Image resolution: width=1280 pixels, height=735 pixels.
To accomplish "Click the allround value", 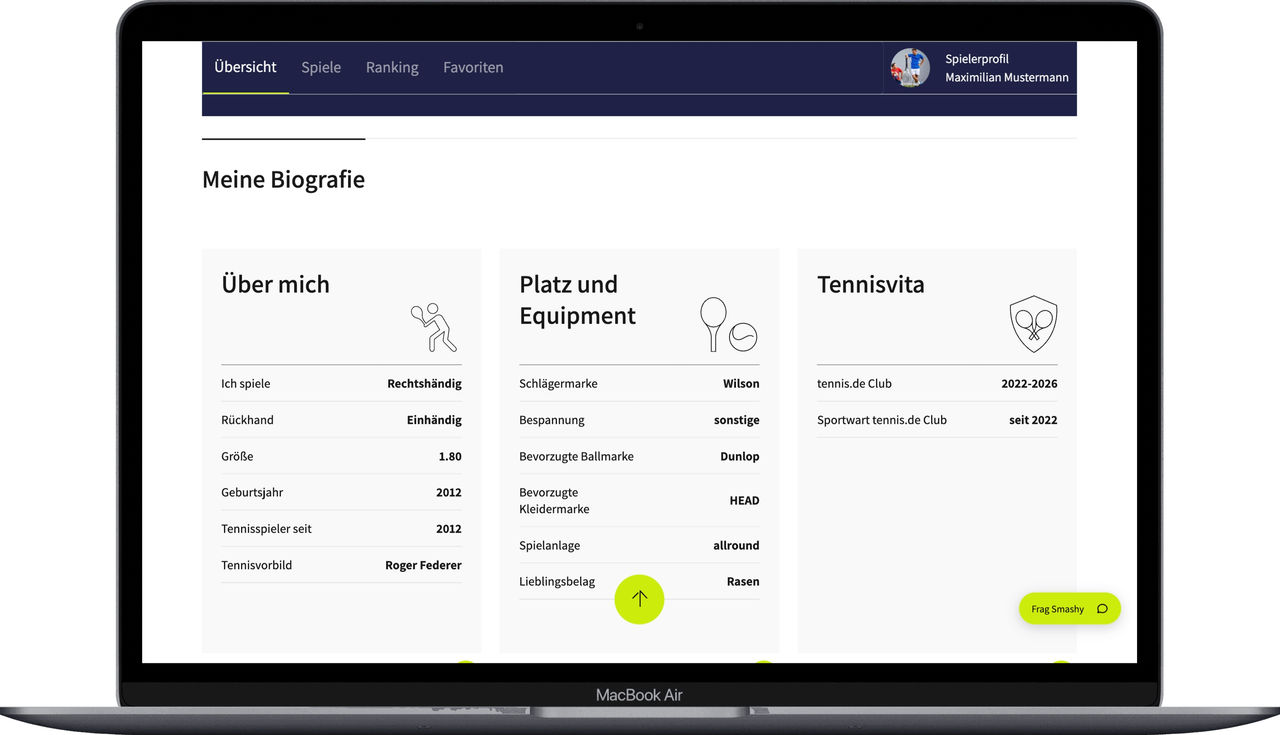I will [x=736, y=545].
